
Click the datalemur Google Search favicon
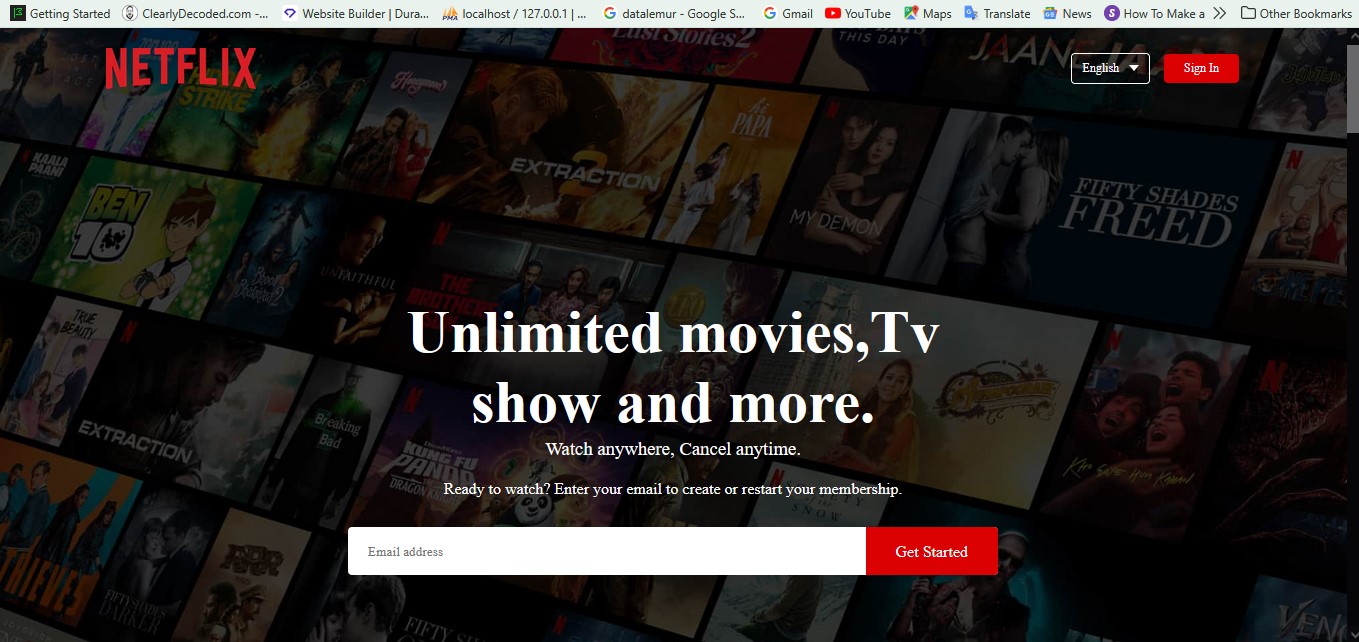(609, 13)
